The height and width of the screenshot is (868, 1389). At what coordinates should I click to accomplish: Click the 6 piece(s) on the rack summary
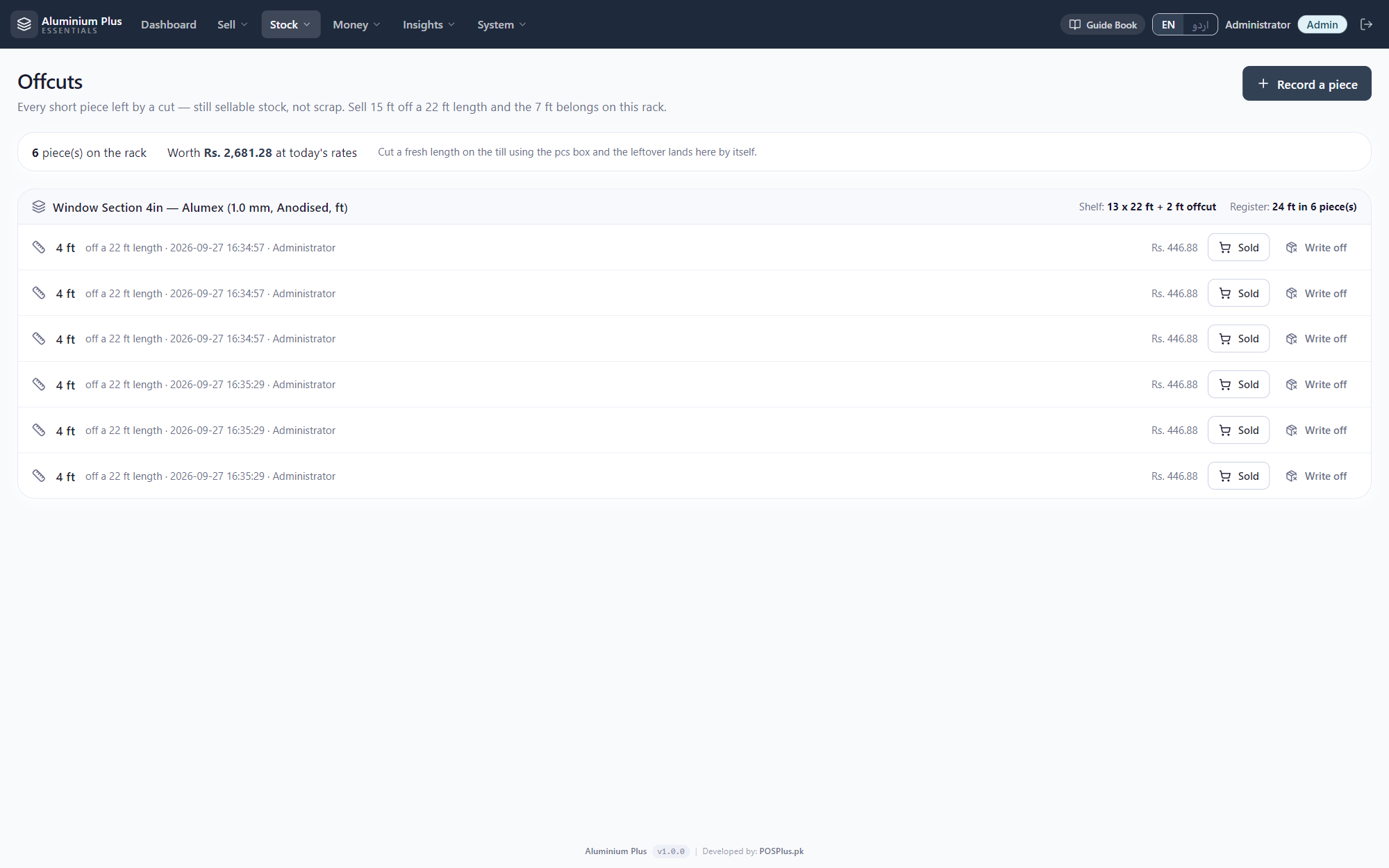pos(89,153)
